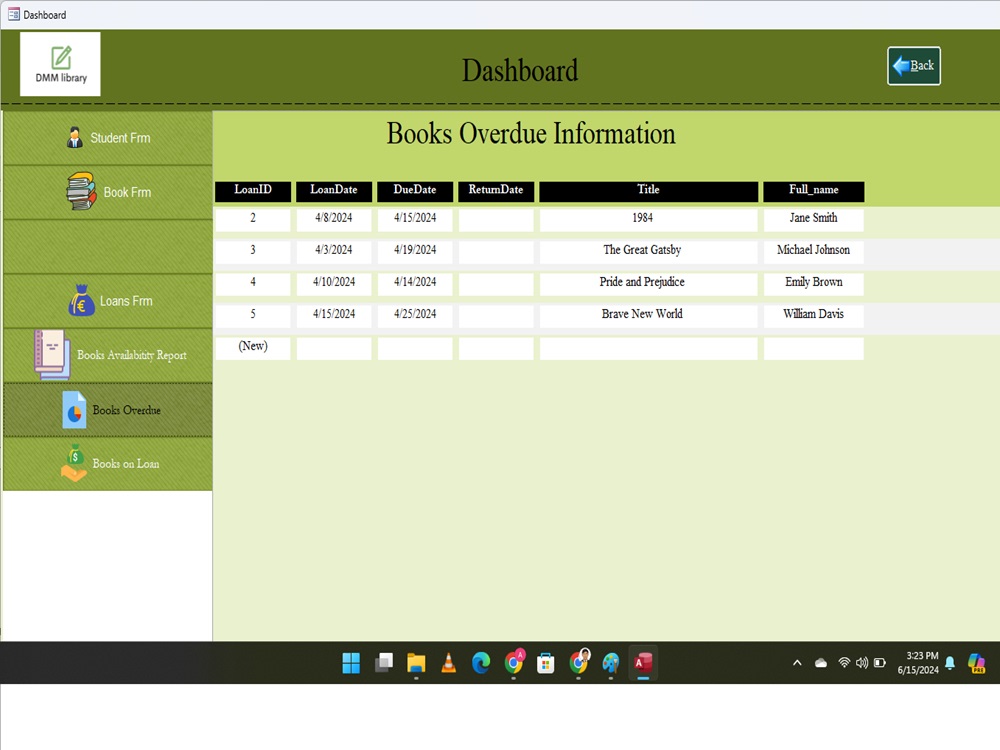Click The Great Gatsby title cell

[649, 251]
